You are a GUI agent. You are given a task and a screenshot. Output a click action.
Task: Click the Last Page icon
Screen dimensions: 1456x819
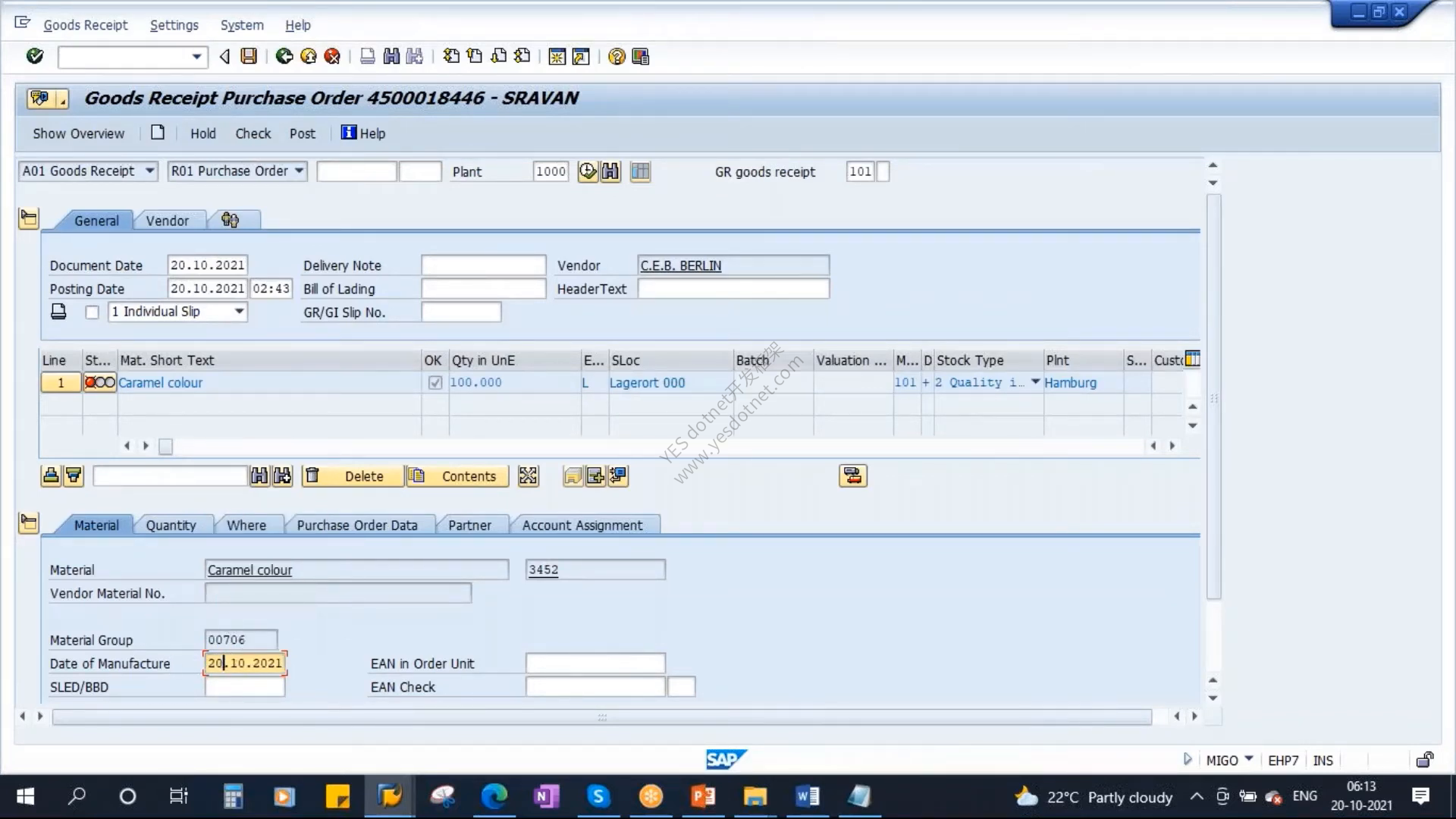point(522,56)
